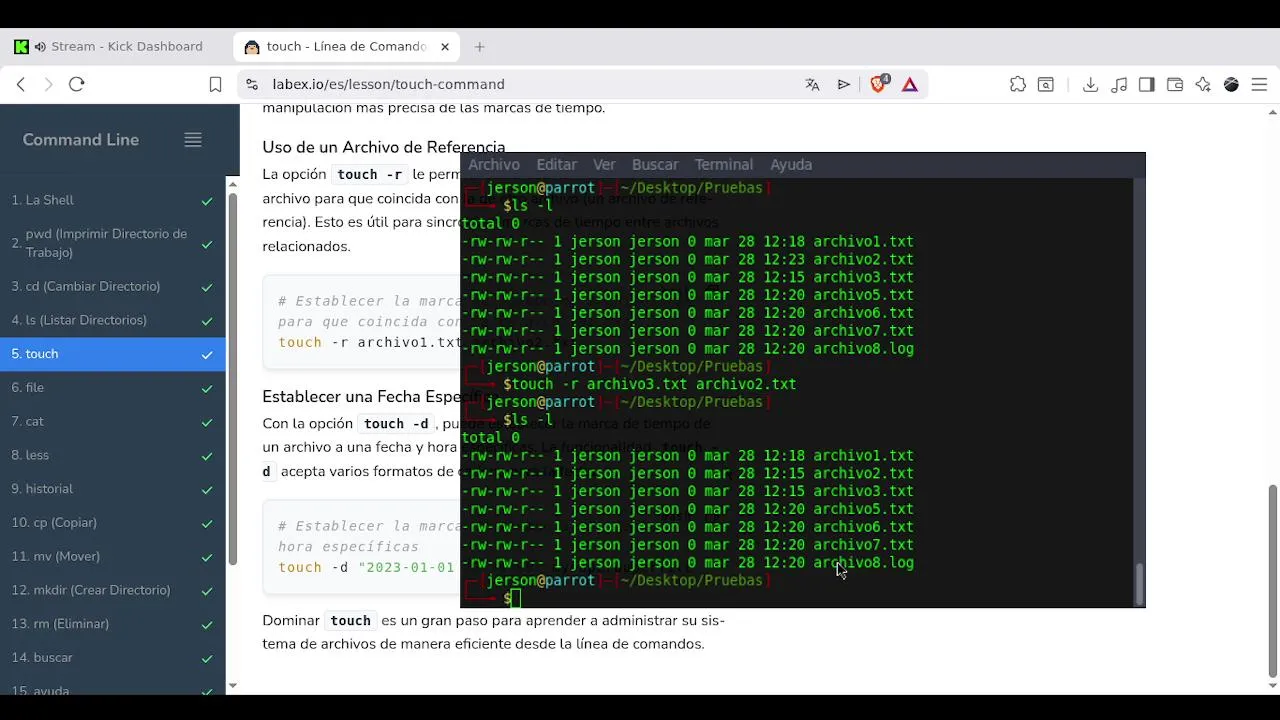Click the terminal window scrollbar thumb
This screenshot has width=1280, height=720.
1139,584
